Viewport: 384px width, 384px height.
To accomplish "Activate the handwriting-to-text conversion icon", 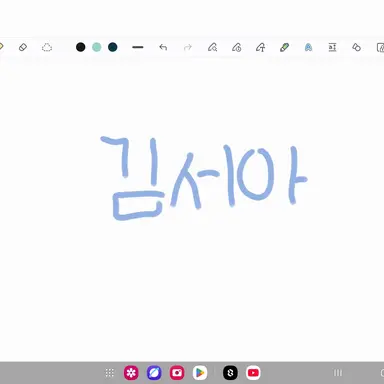I will point(260,47).
